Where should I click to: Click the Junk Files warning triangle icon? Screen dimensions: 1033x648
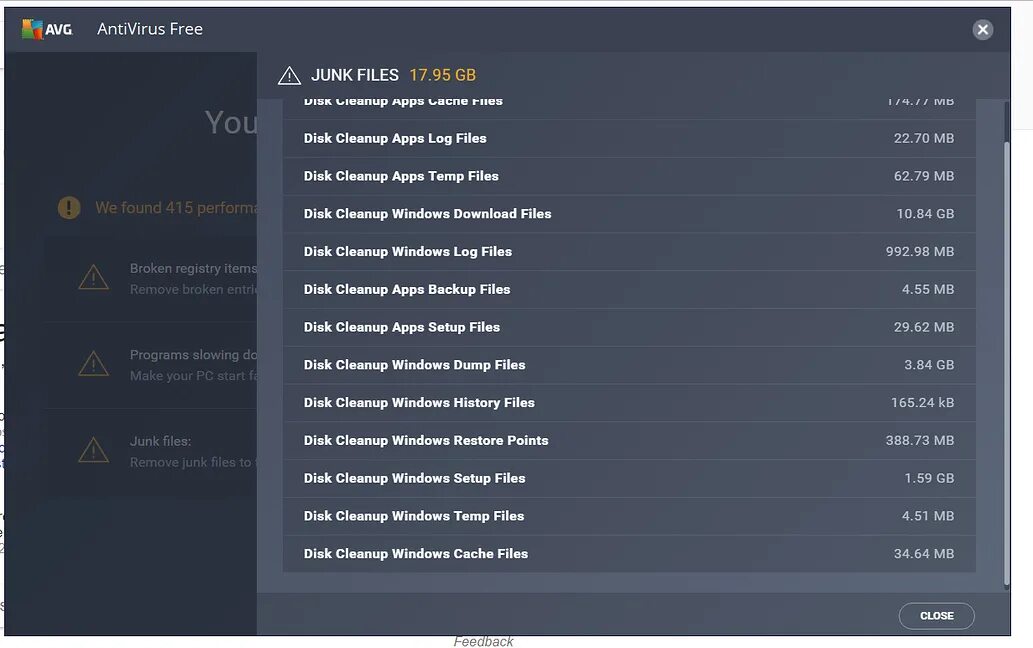[289, 76]
